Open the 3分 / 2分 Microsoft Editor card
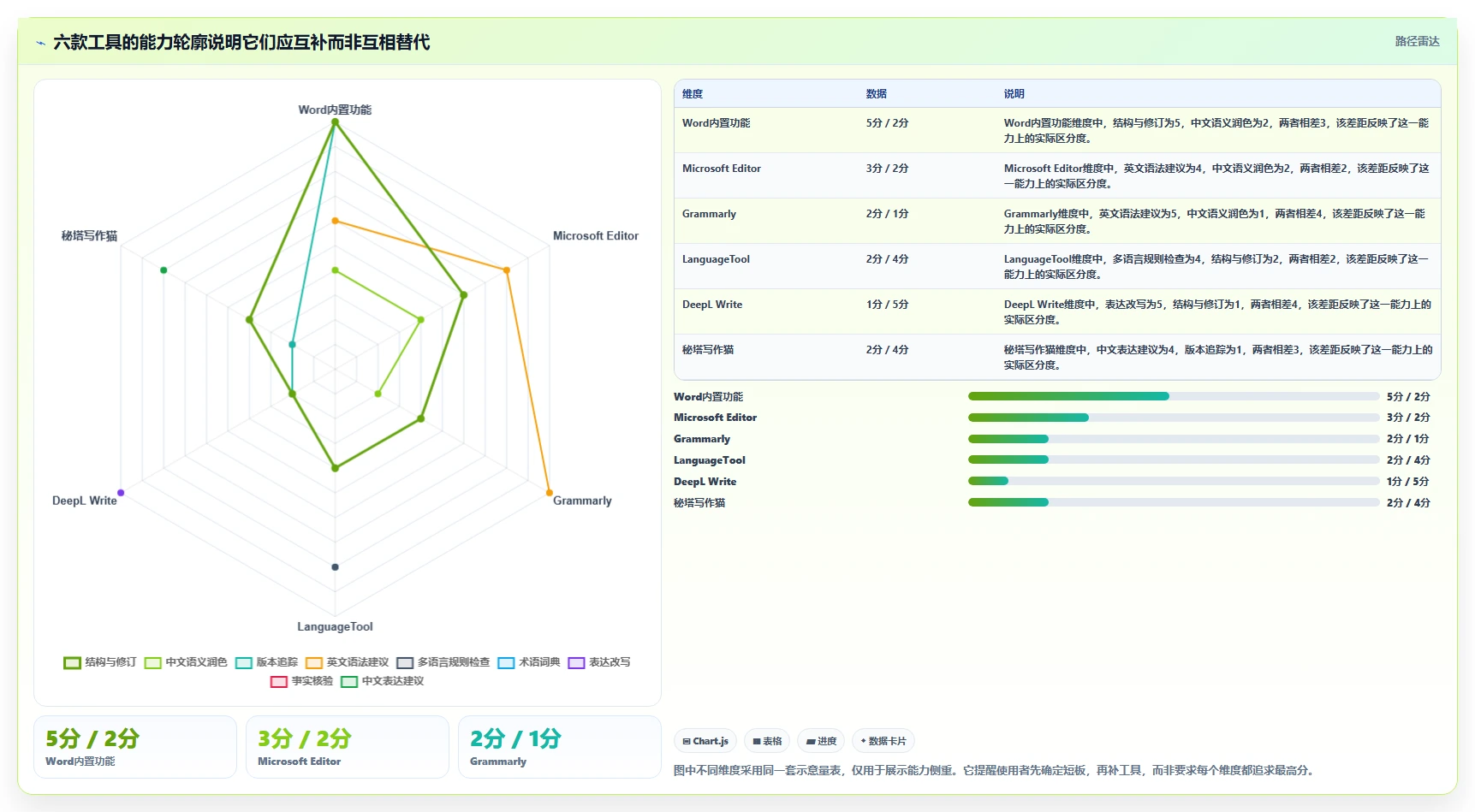The image size is (1475, 812). tap(348, 747)
